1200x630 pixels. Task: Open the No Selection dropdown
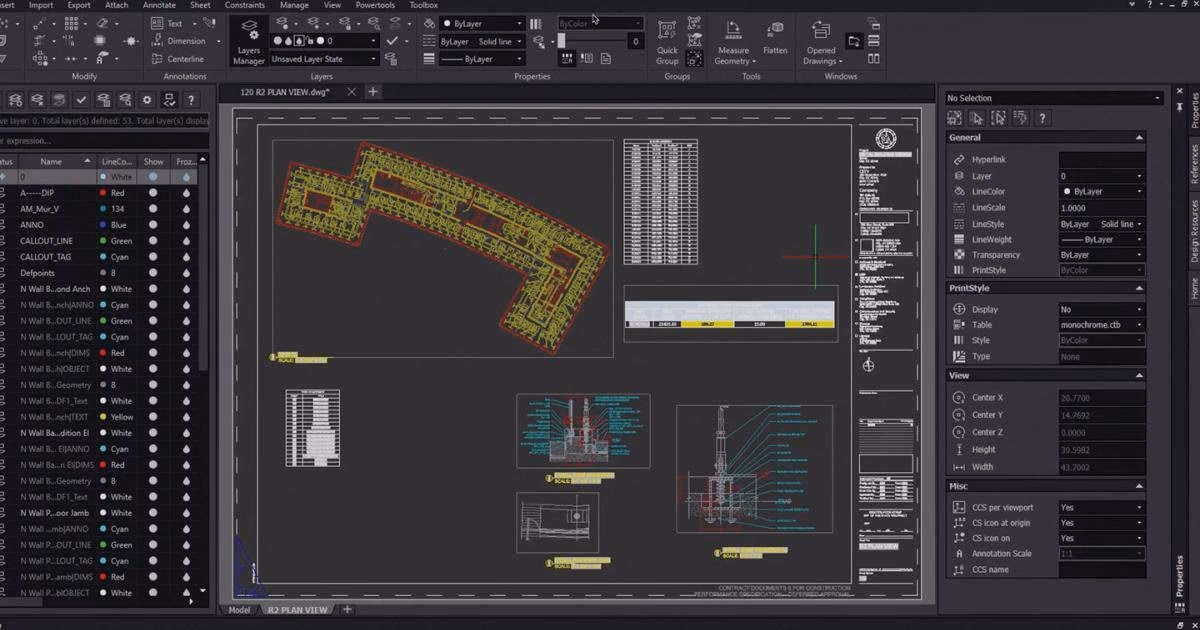(1054, 98)
